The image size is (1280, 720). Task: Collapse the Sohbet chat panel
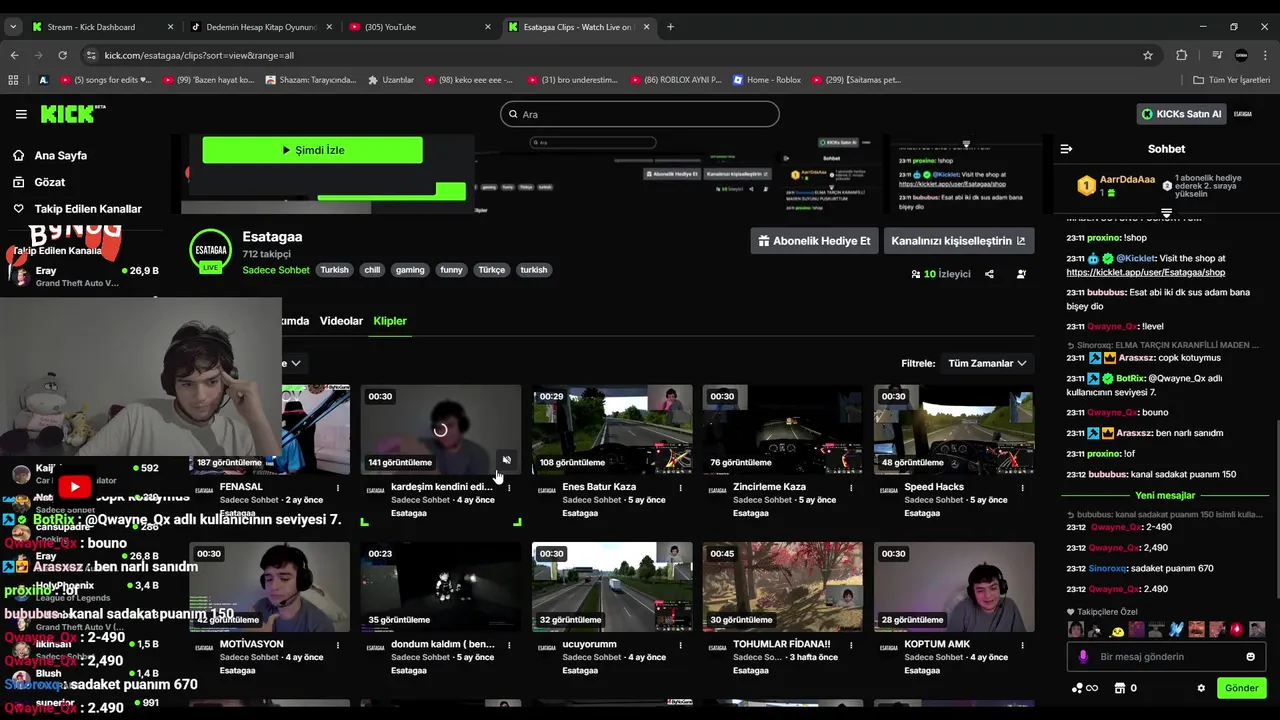(1066, 149)
